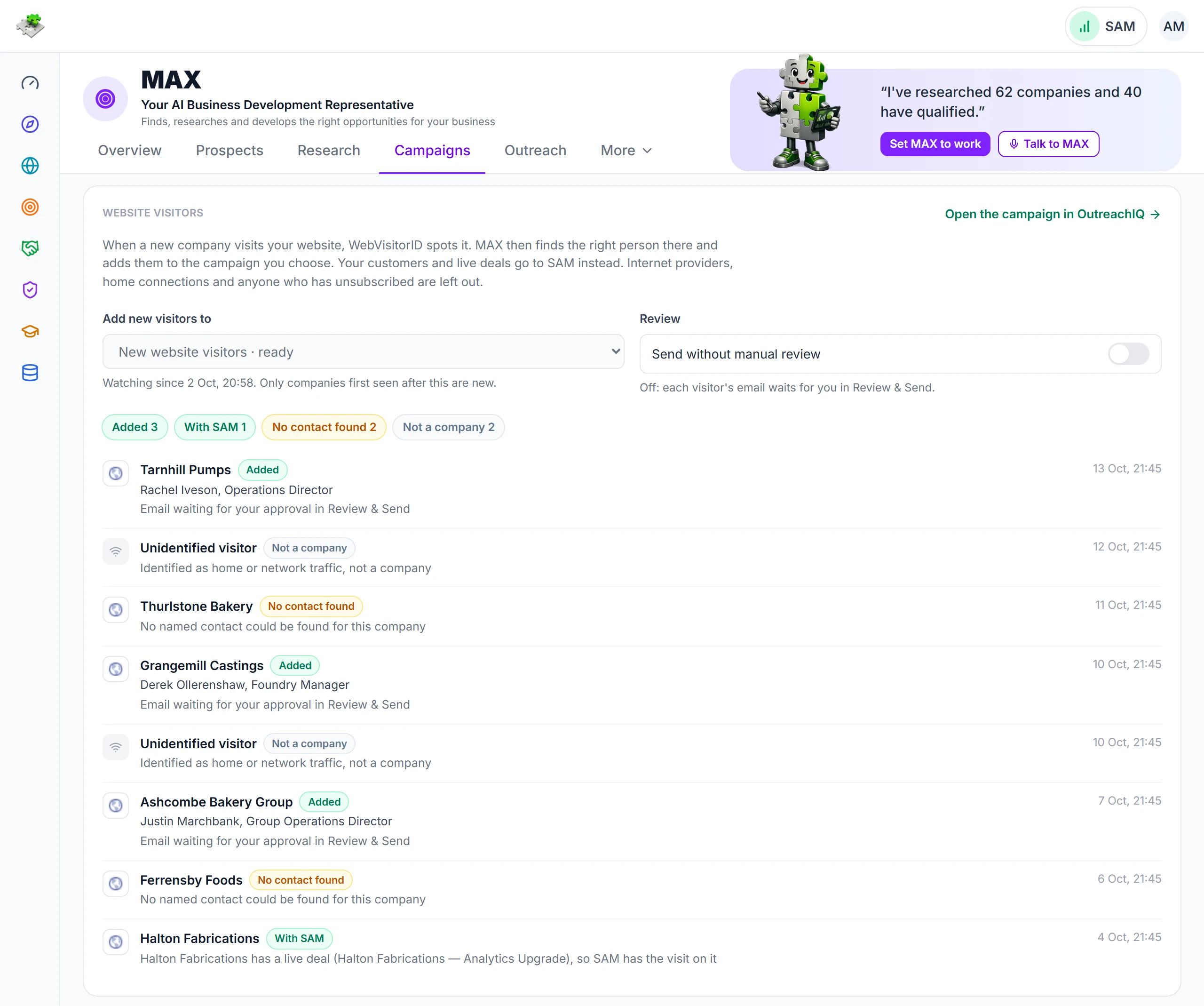Select the orange target icon in sidebar
The width and height of the screenshot is (1204, 1006).
tap(30, 207)
